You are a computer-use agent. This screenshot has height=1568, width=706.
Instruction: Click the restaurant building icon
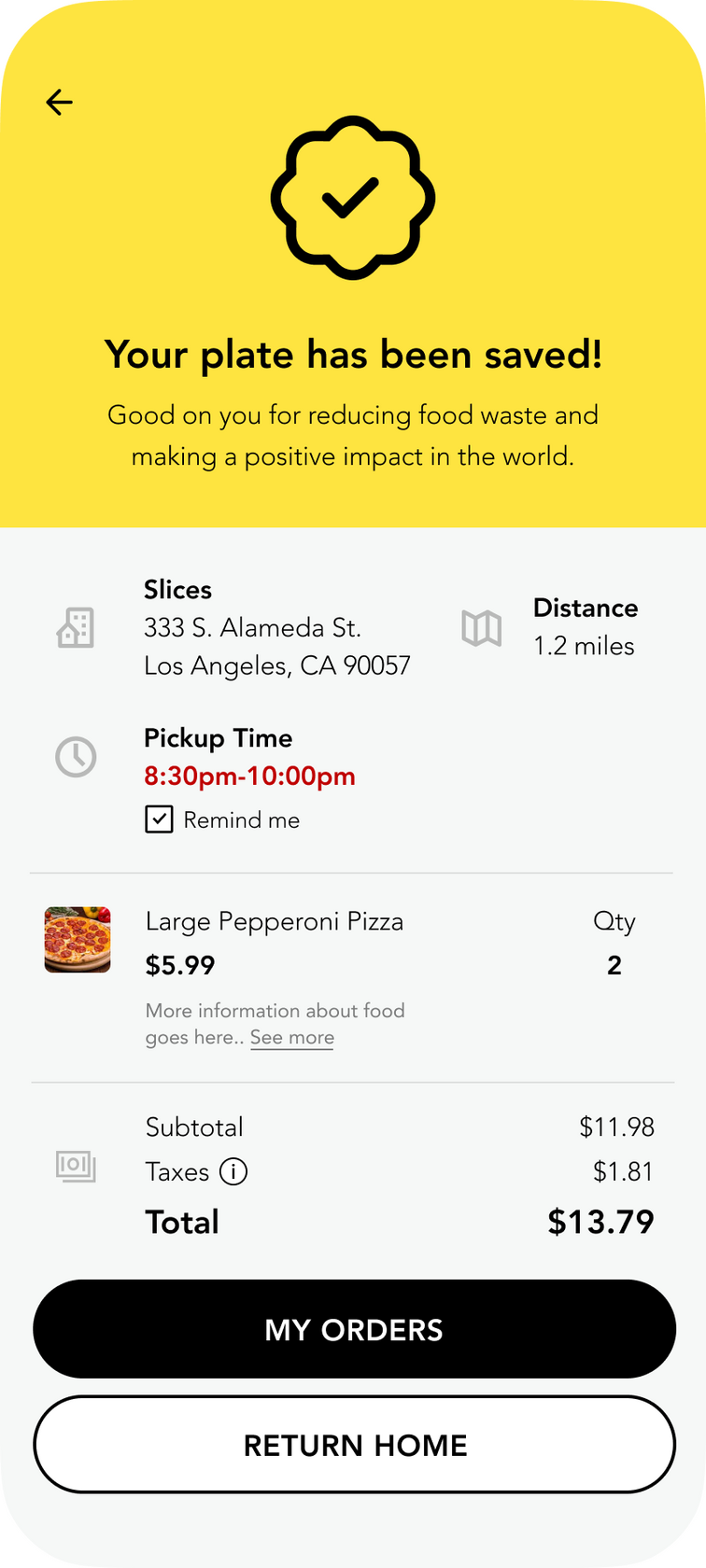click(x=76, y=628)
